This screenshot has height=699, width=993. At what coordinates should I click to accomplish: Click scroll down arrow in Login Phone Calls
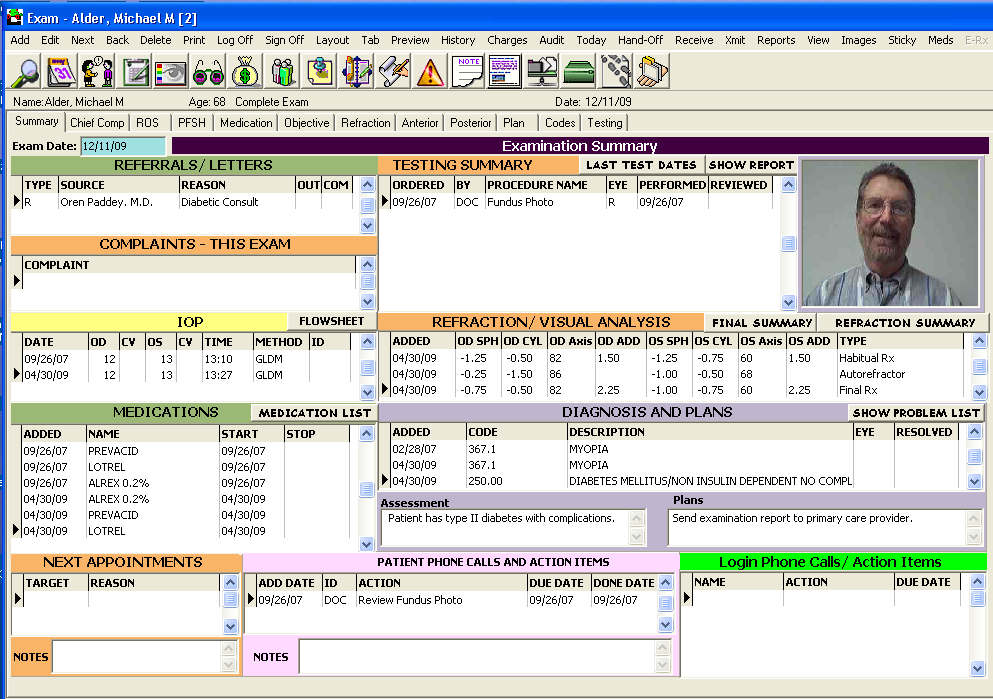pyautogui.click(x=977, y=668)
